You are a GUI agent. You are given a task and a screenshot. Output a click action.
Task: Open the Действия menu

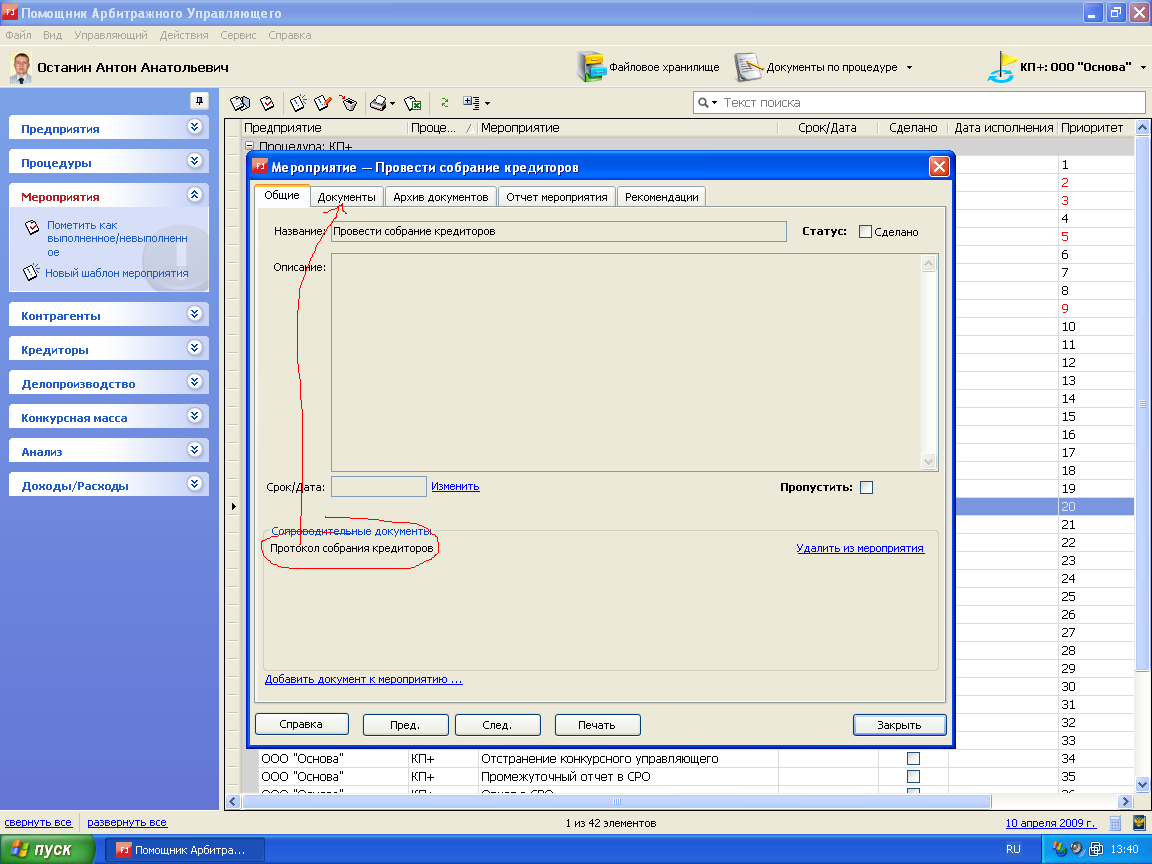tap(184, 35)
